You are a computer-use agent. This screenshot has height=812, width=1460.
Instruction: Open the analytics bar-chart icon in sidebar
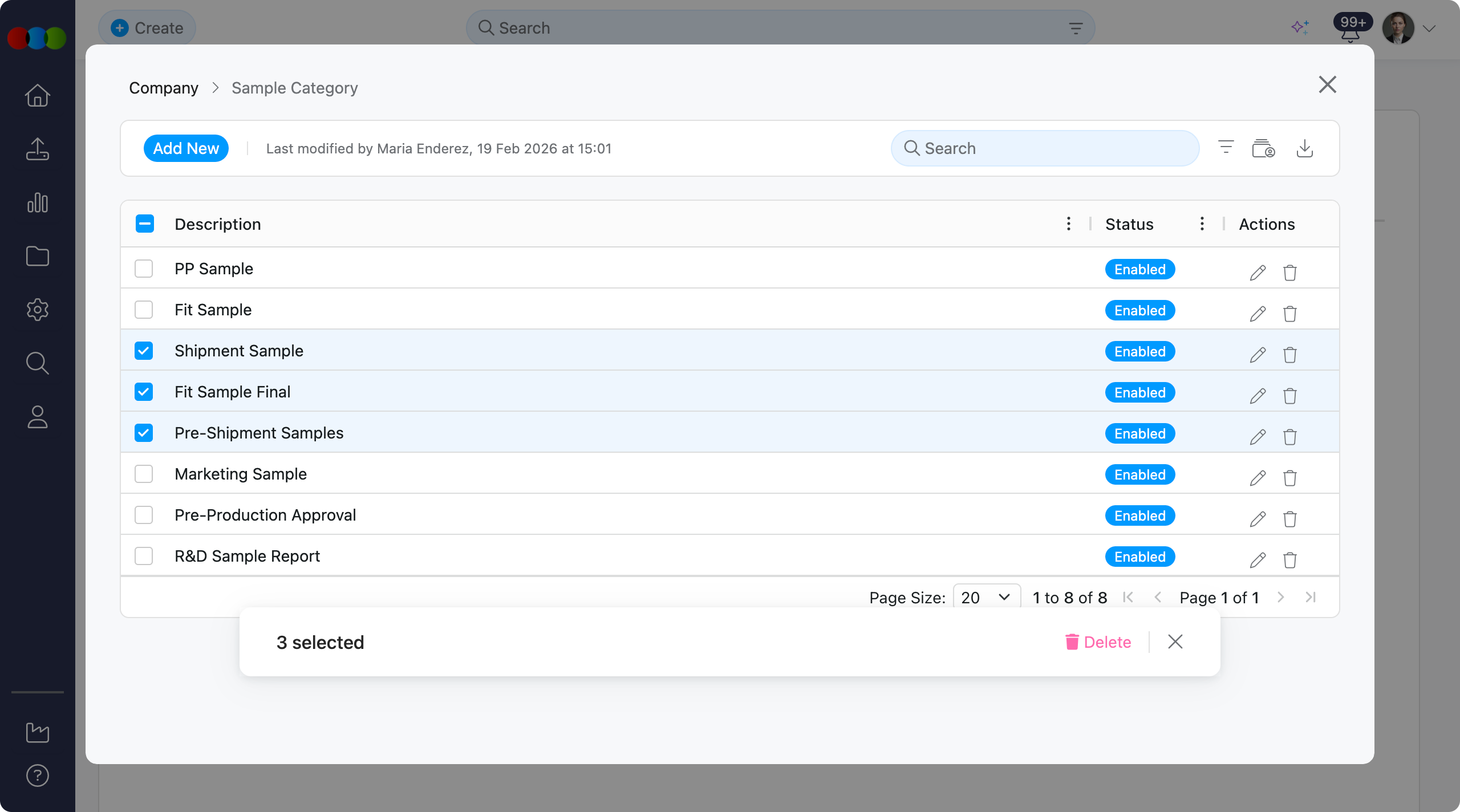click(x=37, y=202)
